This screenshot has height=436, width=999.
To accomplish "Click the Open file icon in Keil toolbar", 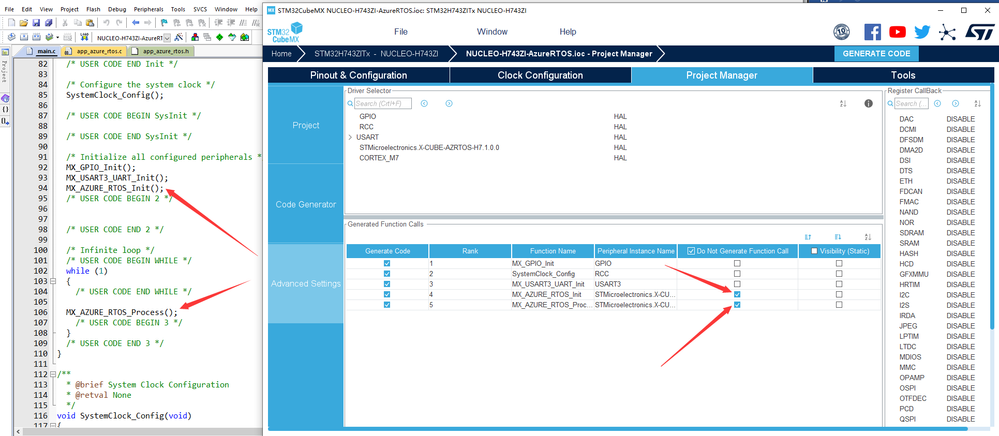I will [24, 22].
